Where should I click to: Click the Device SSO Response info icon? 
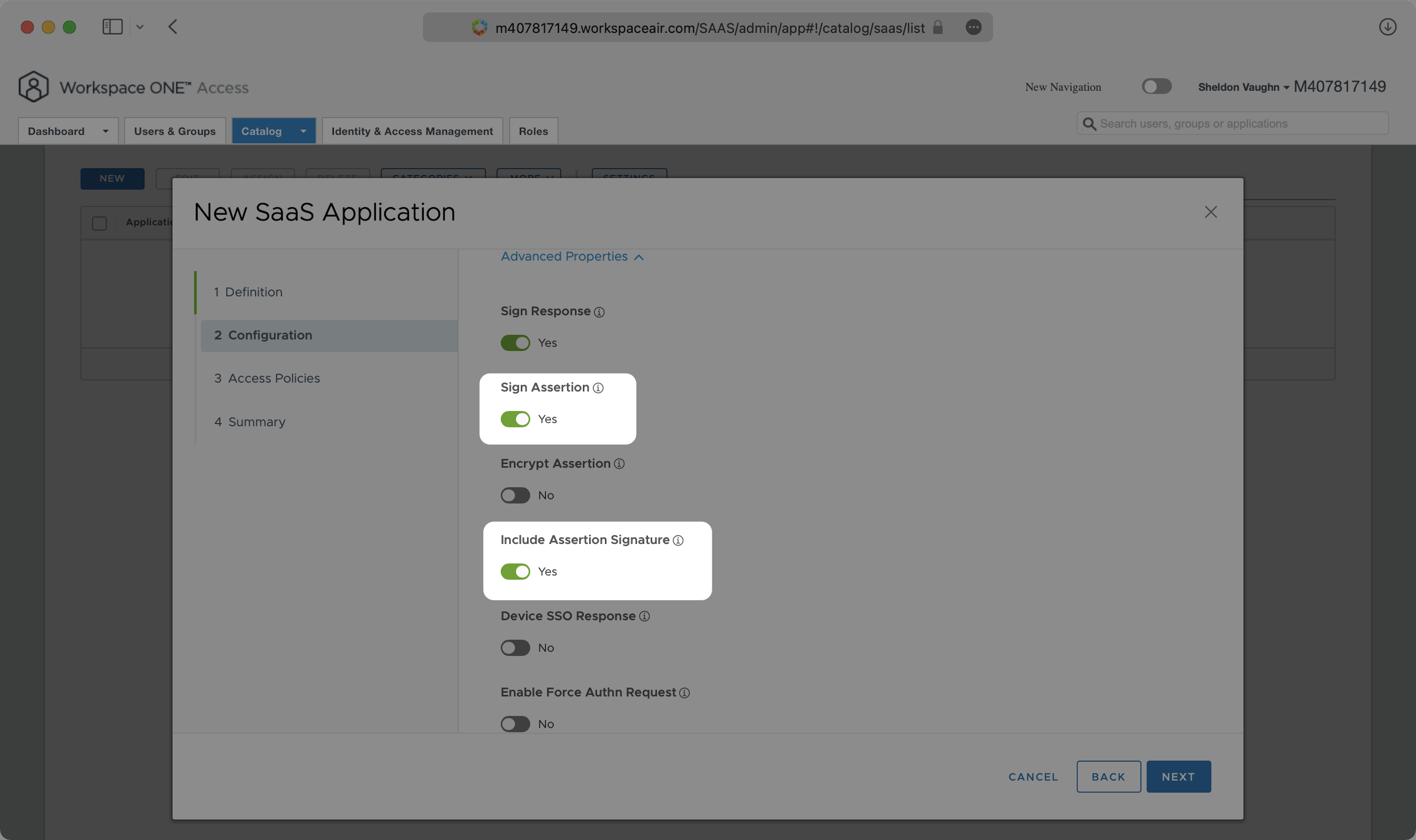pos(644,616)
